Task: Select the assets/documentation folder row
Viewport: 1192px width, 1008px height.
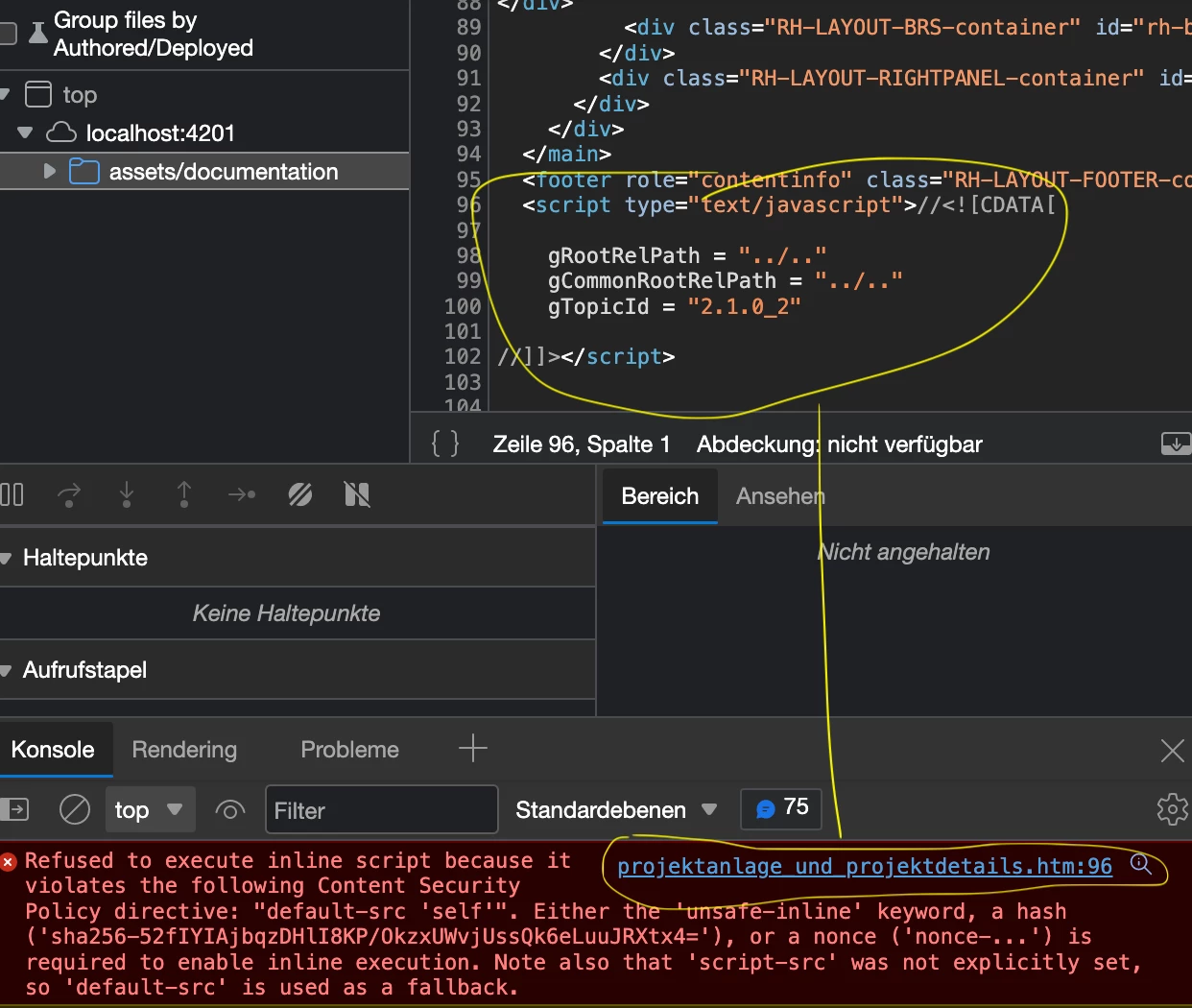Action: click(x=204, y=171)
